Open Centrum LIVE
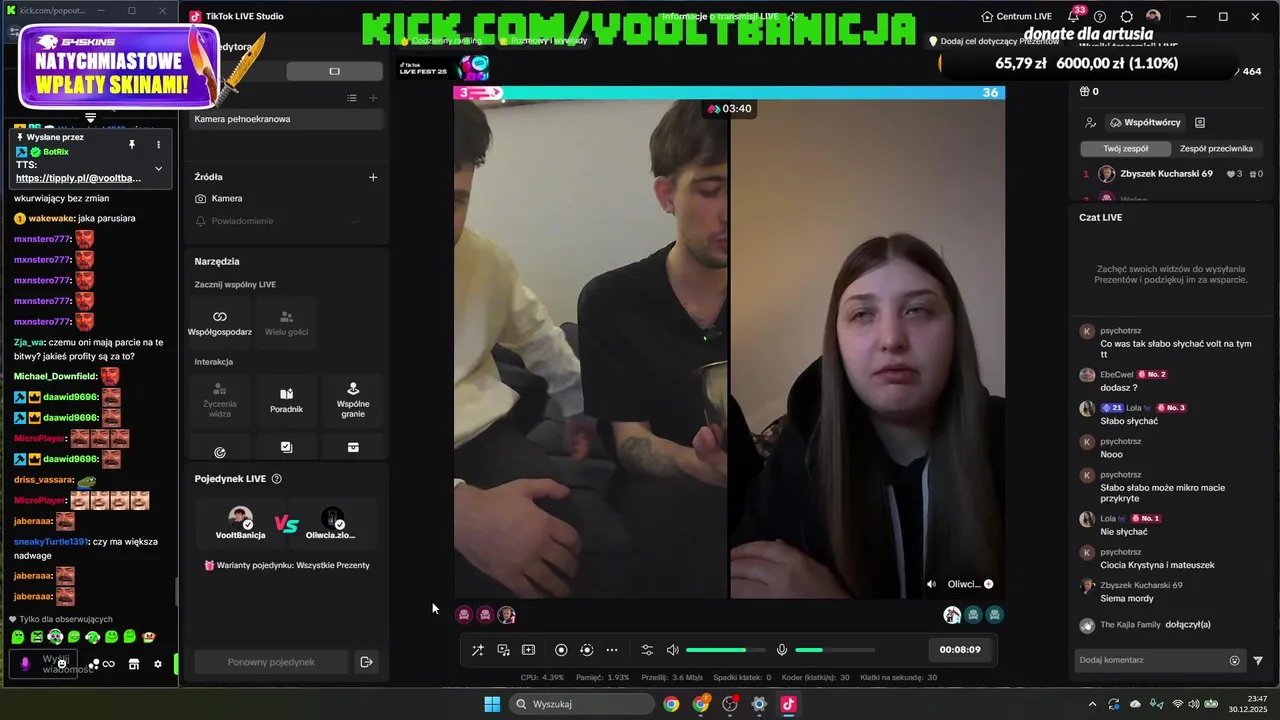This screenshot has height=720, width=1280. 1016,17
